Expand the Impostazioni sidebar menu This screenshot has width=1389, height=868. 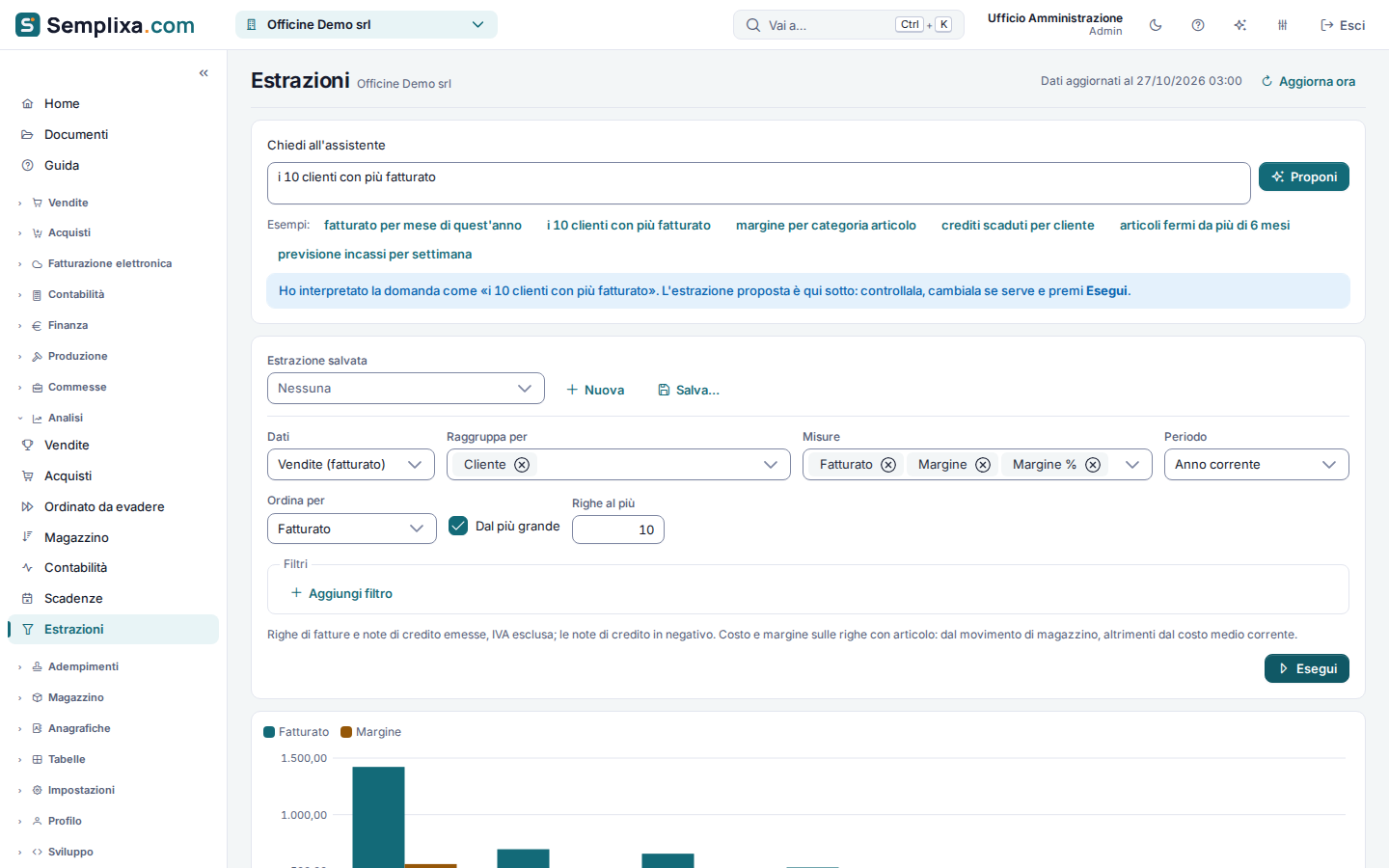(113, 790)
